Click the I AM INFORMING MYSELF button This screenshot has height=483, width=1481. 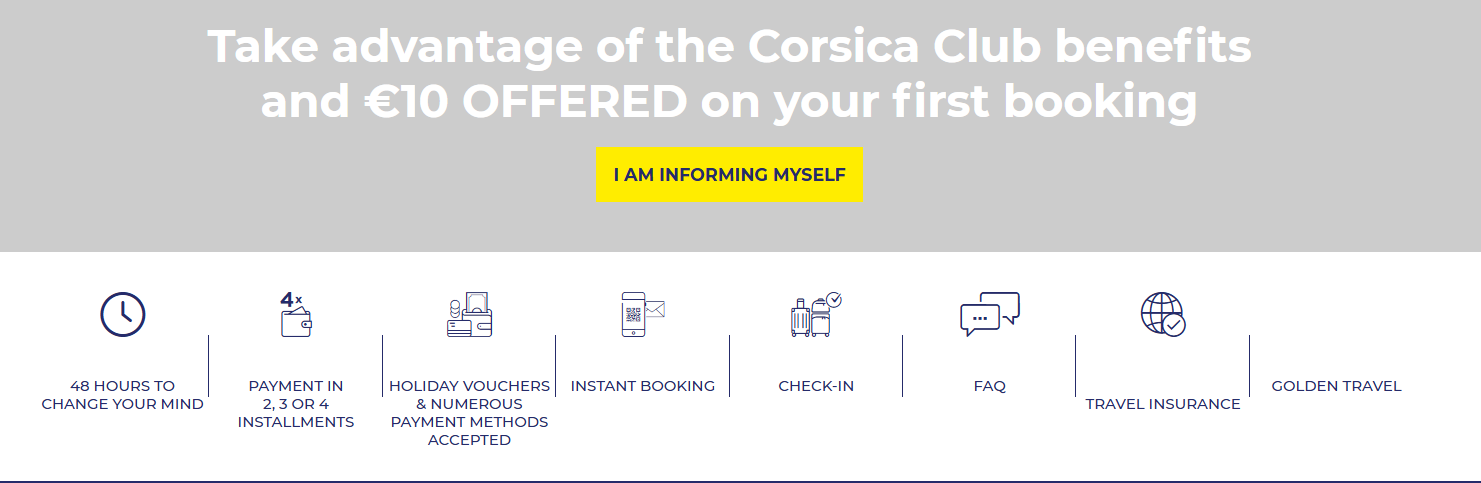click(729, 175)
